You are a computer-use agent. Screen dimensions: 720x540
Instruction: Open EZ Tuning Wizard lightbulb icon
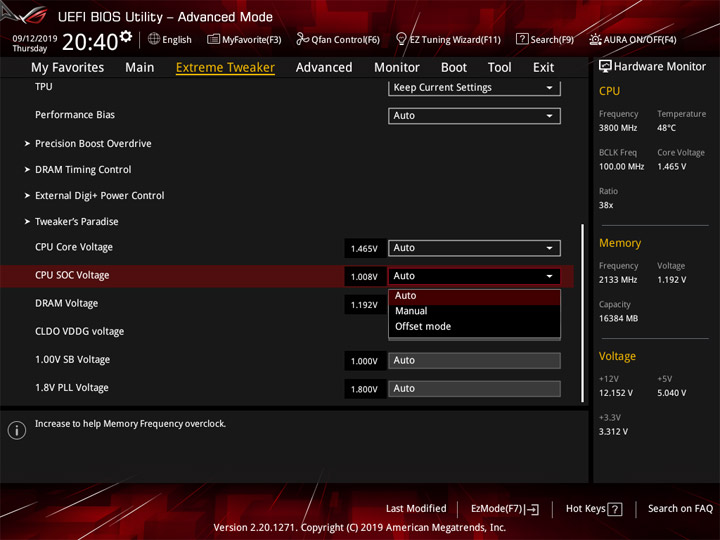(x=401, y=39)
